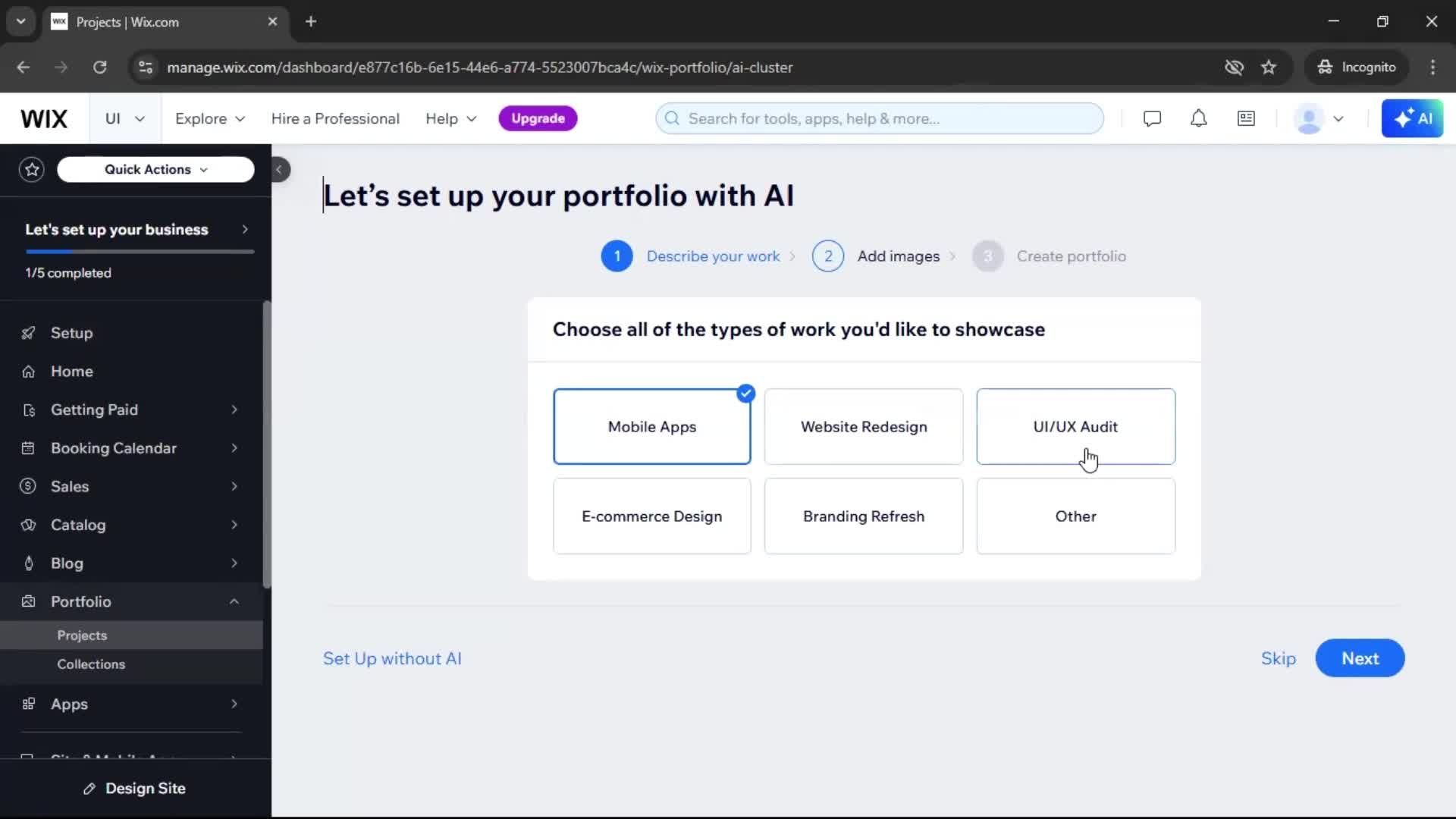Click the Portfolio icon
Viewport: 1456px width, 819px height.
click(28, 601)
